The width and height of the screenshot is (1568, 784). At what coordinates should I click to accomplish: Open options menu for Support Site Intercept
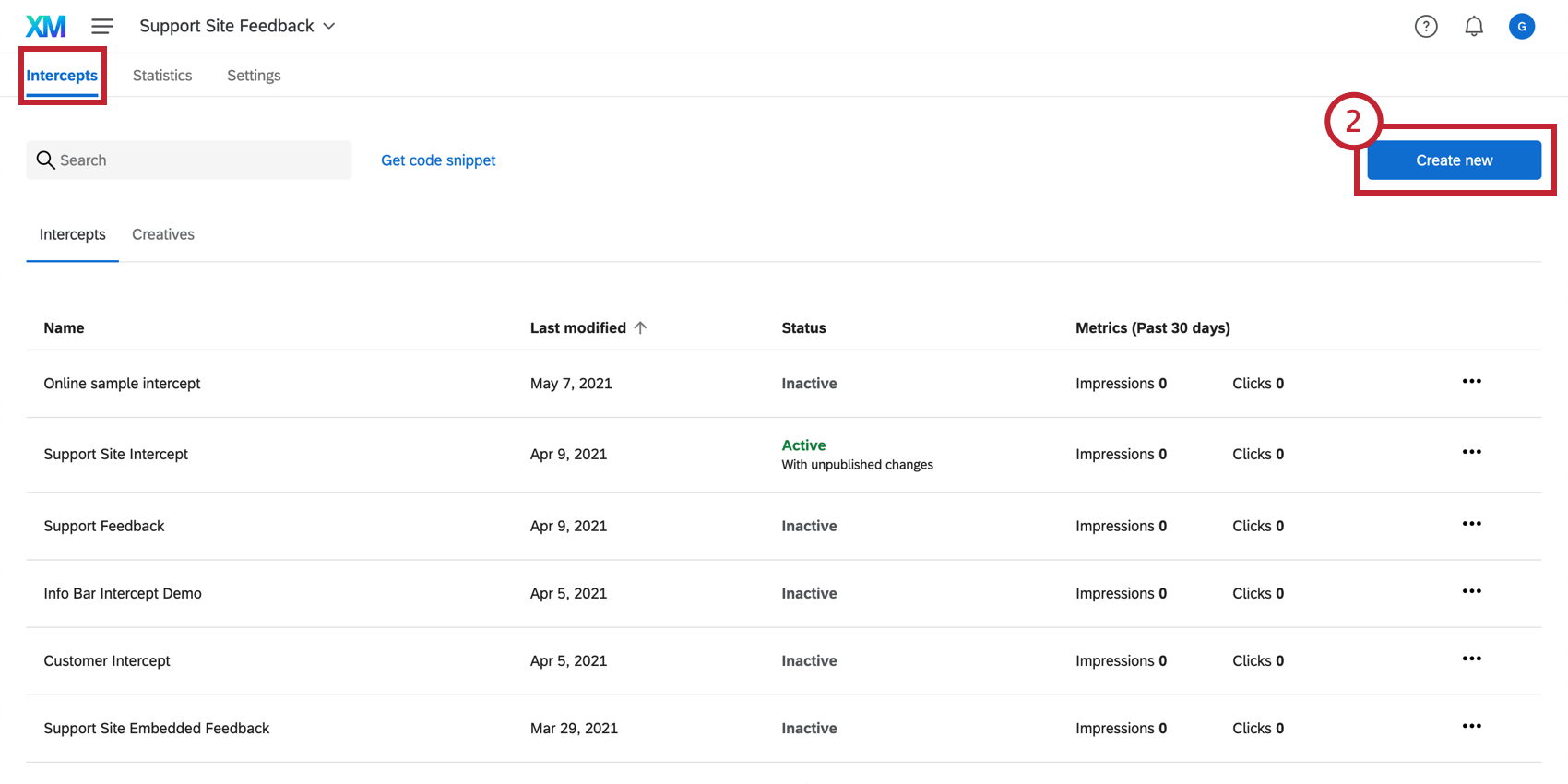click(x=1471, y=453)
